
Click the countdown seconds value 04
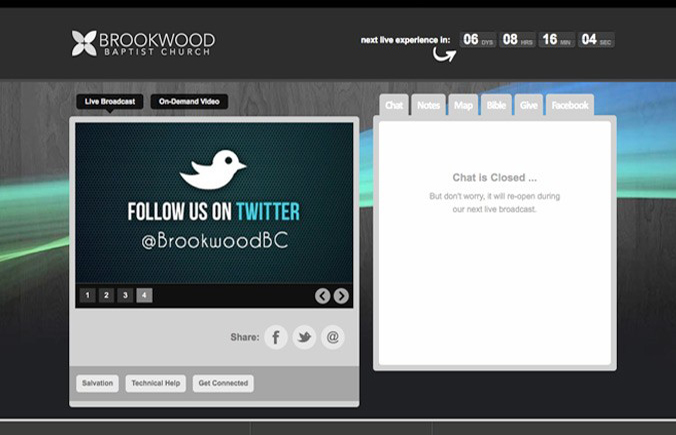click(589, 40)
